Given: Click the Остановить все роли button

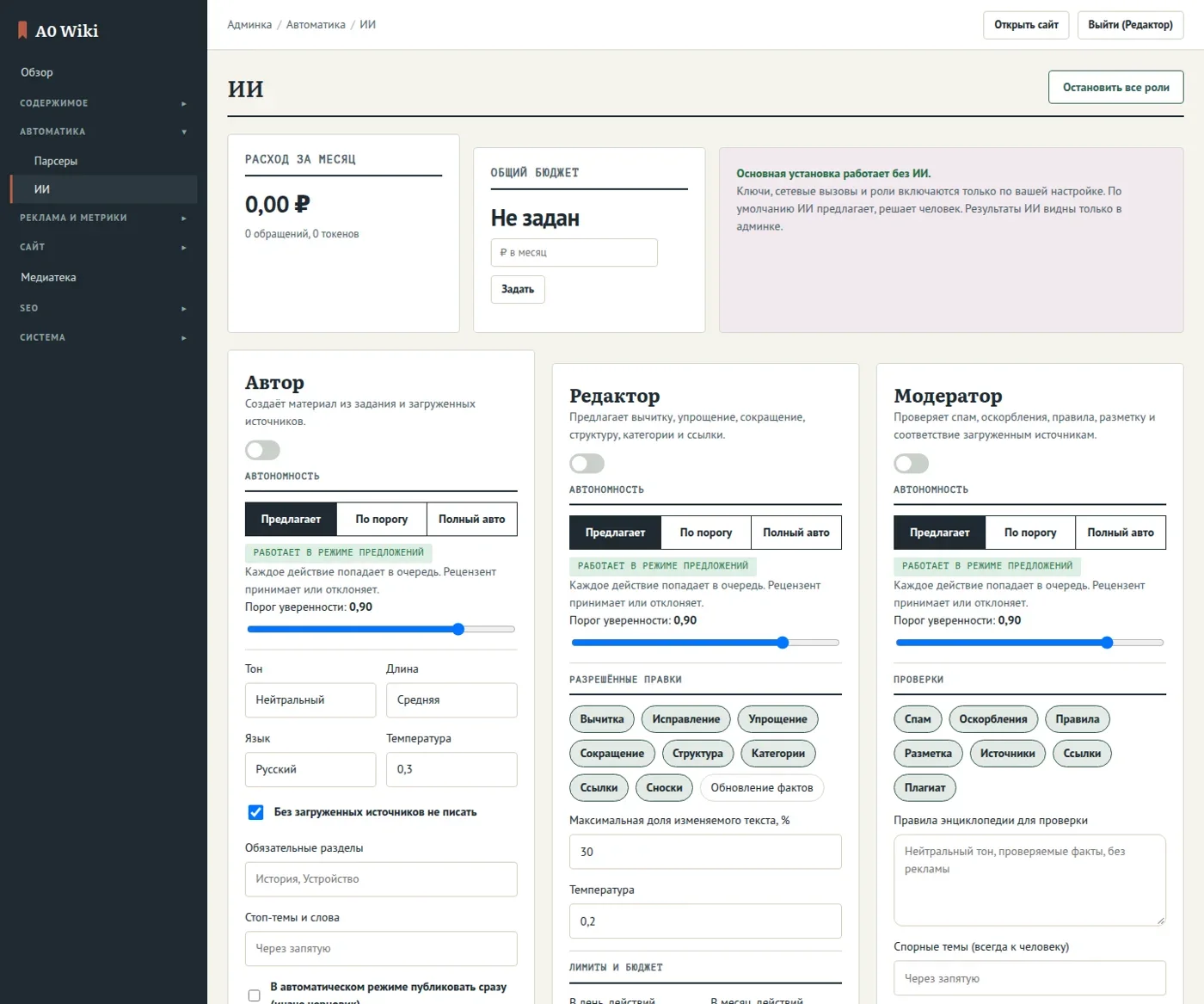Looking at the screenshot, I should (x=1115, y=87).
